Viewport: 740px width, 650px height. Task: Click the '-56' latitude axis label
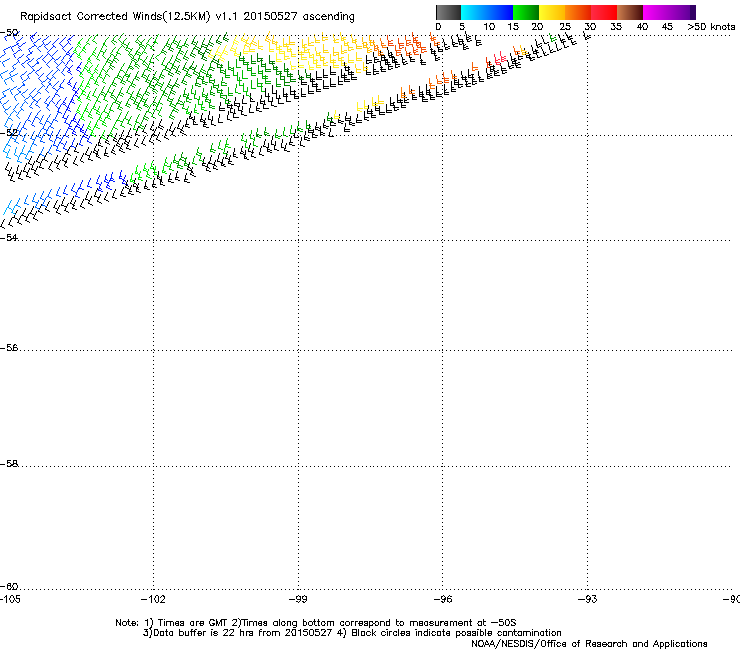pos(9,348)
